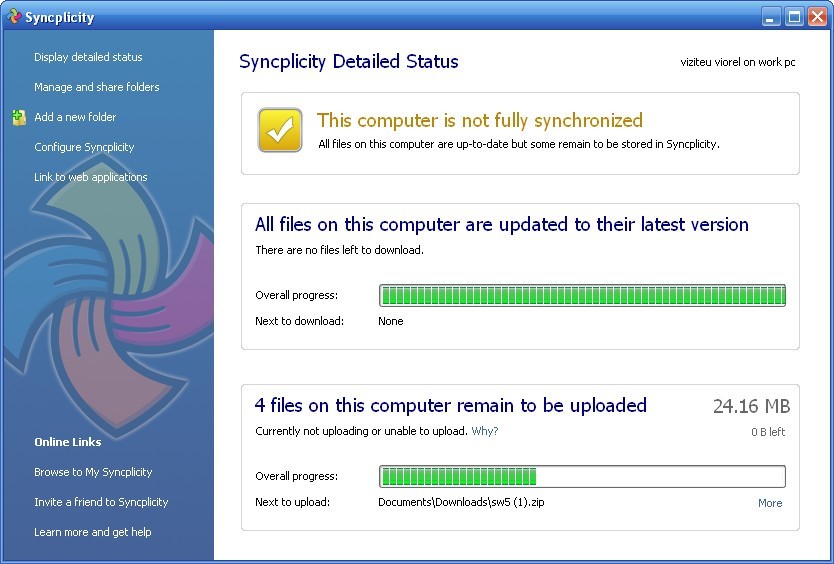The image size is (834, 564).
Task: Open Display detailed status in sidebar
Action: coord(88,57)
